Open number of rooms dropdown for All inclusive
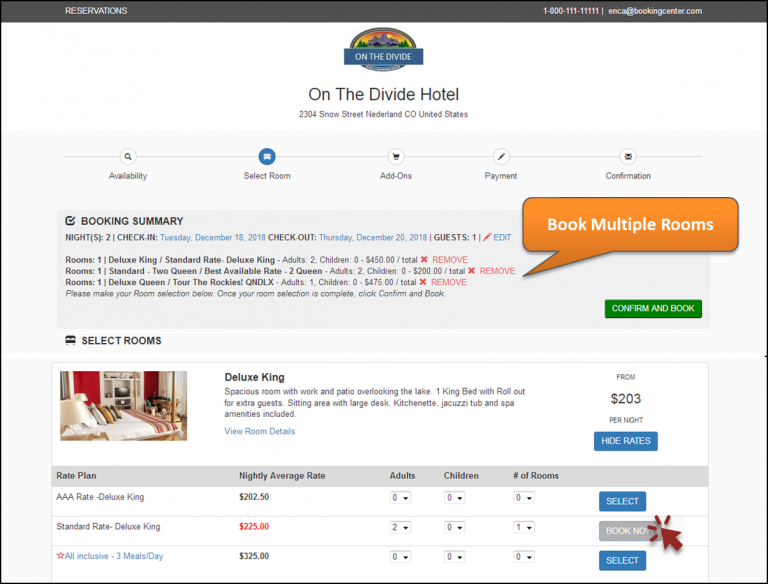The image size is (768, 584). click(x=524, y=557)
